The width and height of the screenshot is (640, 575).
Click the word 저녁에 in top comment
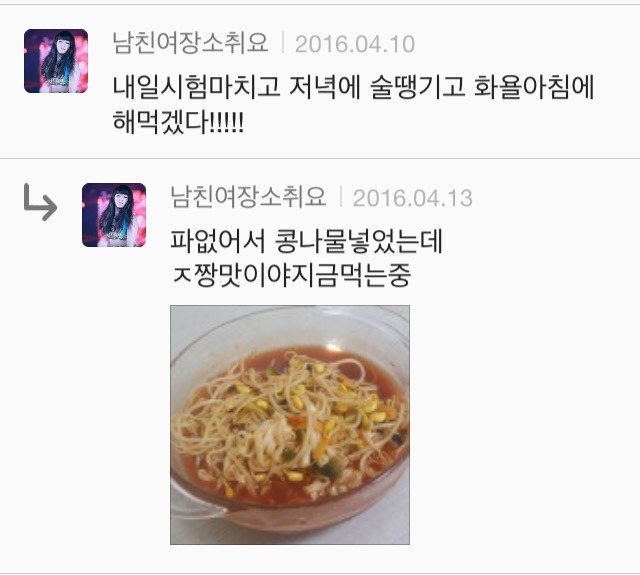325,87
